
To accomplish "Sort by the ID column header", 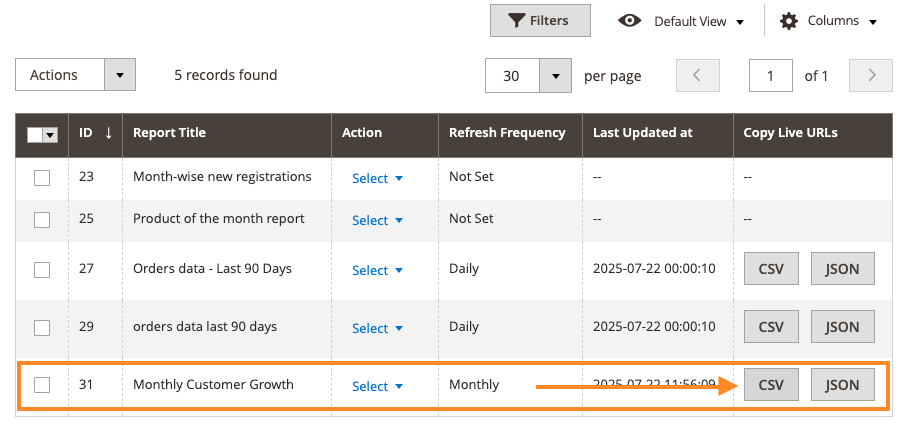I will pos(95,133).
